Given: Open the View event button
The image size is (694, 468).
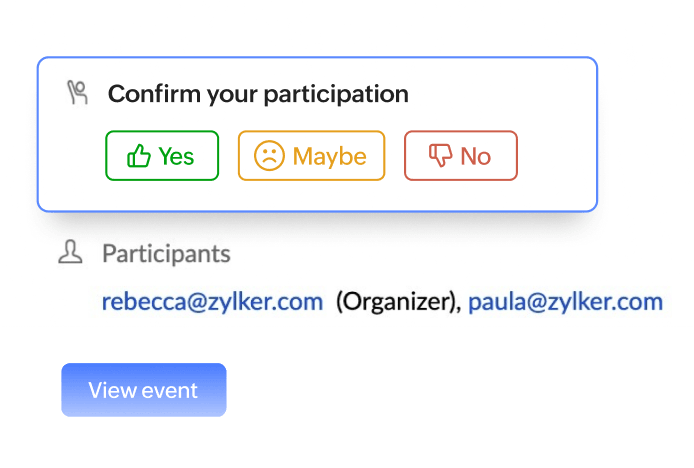Looking at the screenshot, I should pyautogui.click(x=143, y=390).
